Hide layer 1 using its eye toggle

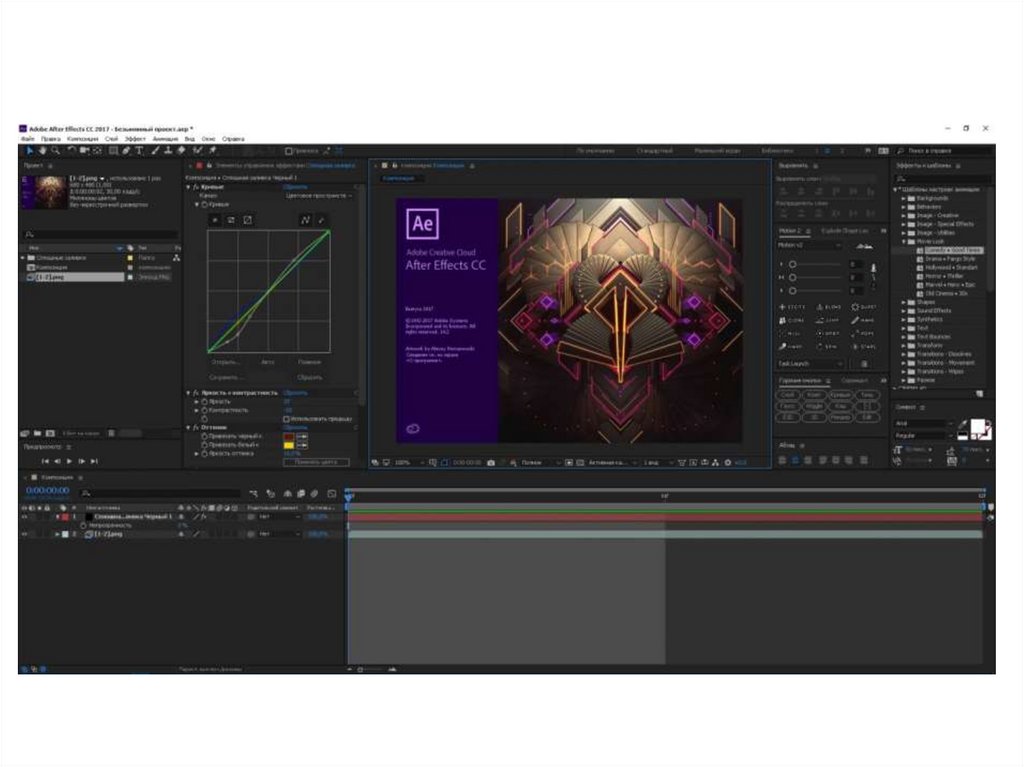[24, 517]
